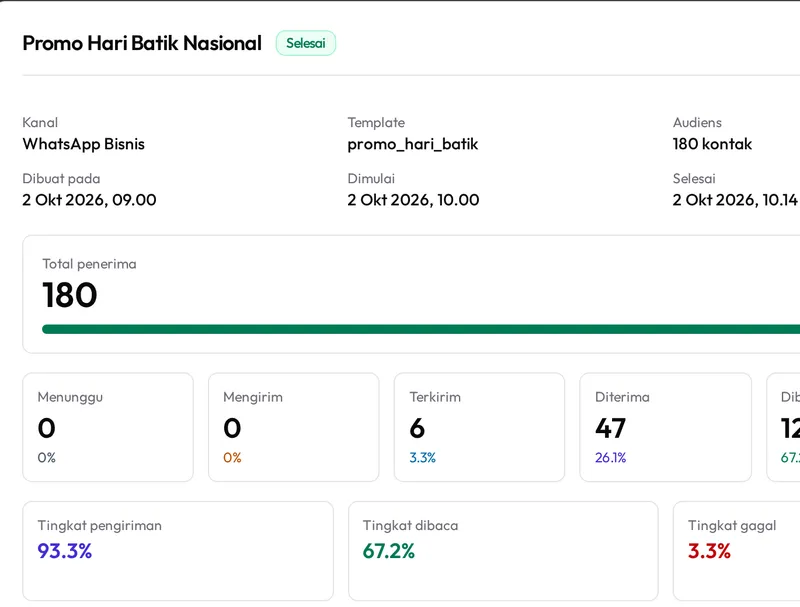The image size is (800, 607).
Task: Click the Menunggu card label
Action: point(70,397)
